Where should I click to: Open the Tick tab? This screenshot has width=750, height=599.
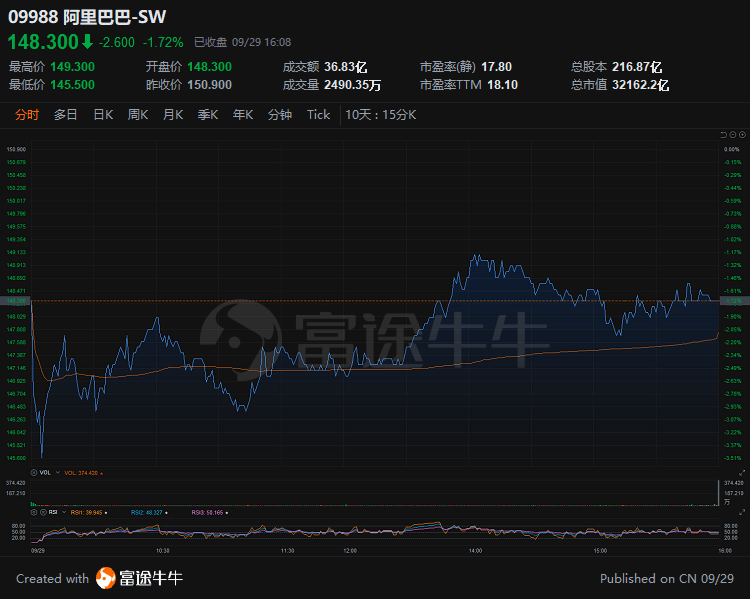click(319, 115)
